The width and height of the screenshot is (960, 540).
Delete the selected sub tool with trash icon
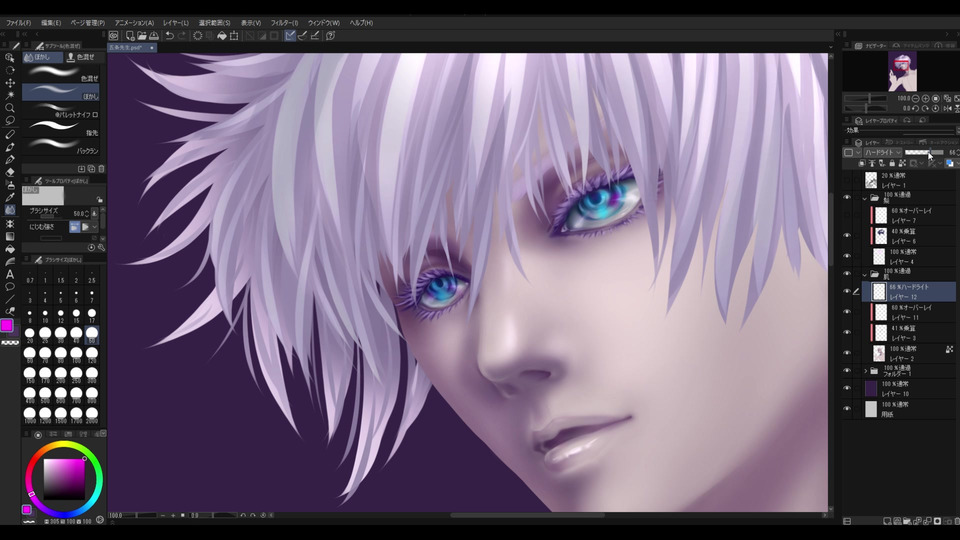tap(102, 168)
